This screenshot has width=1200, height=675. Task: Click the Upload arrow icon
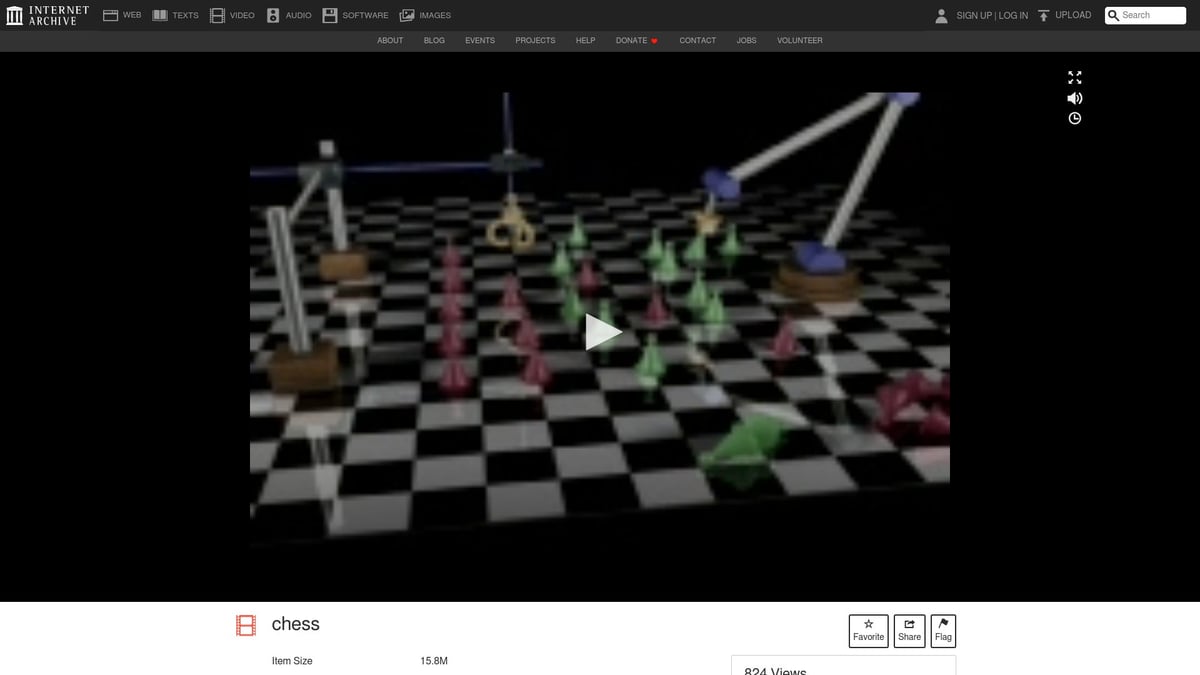(1044, 15)
